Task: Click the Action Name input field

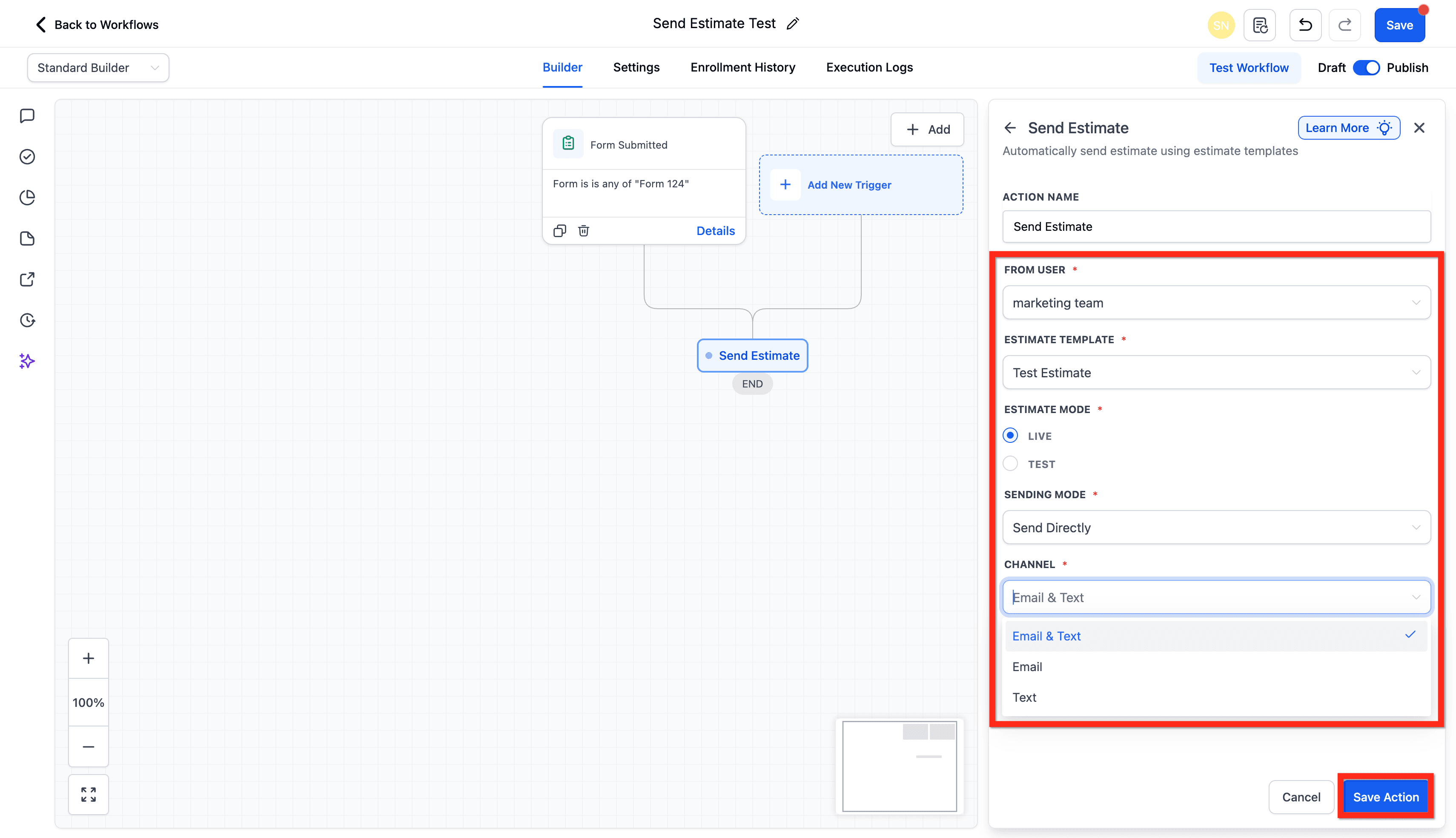Action: click(1216, 227)
